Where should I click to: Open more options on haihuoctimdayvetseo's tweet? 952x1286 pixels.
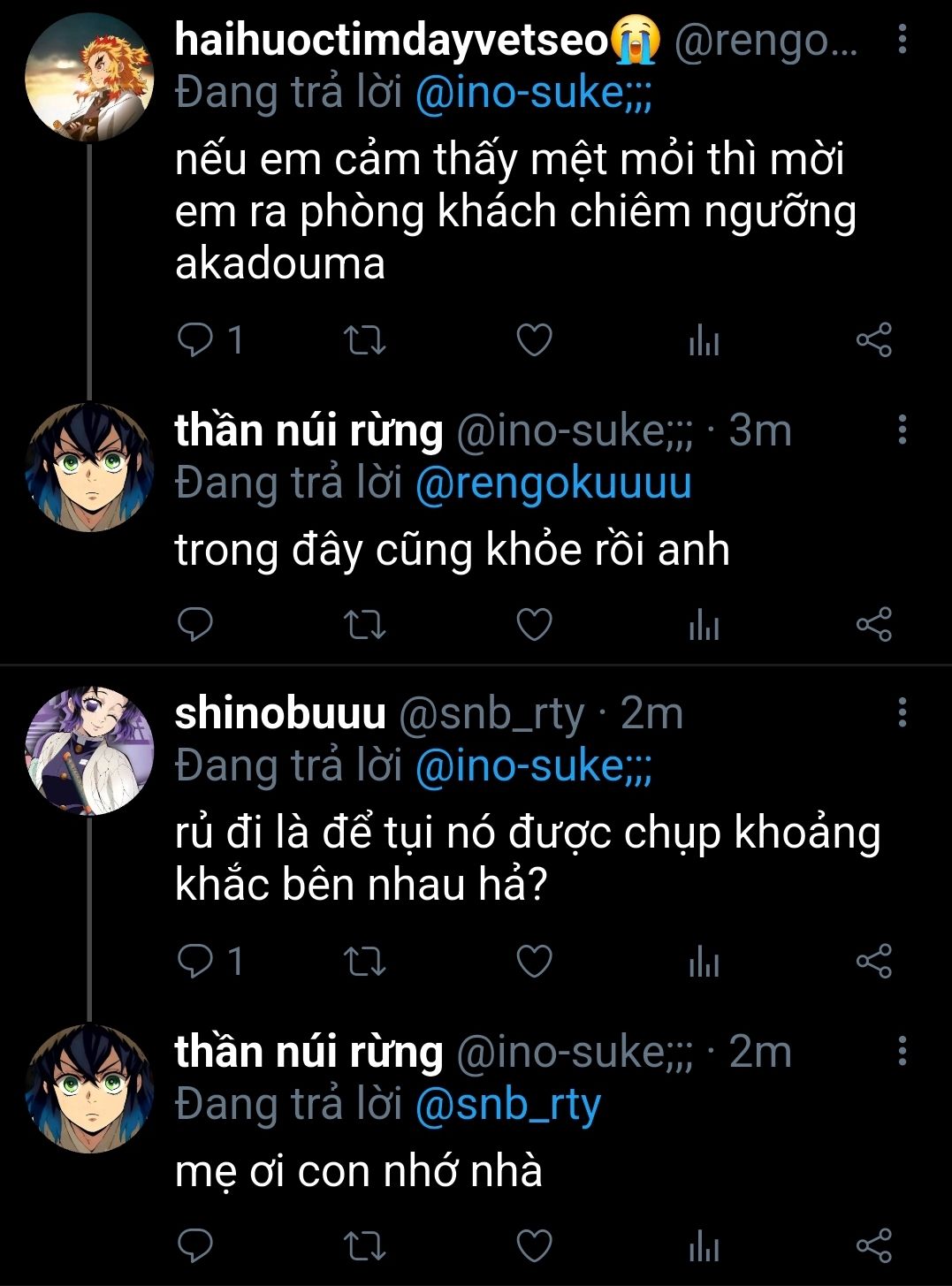point(902,40)
